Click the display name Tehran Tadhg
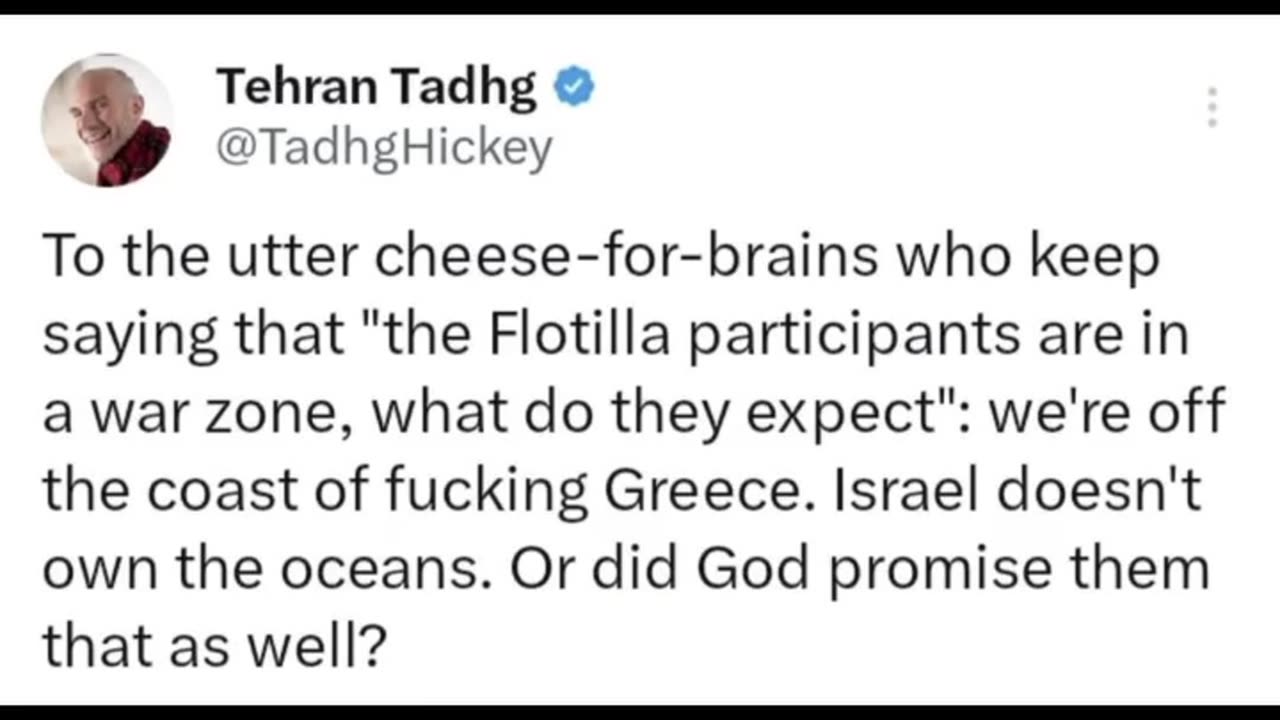1280x720 pixels. click(x=377, y=89)
